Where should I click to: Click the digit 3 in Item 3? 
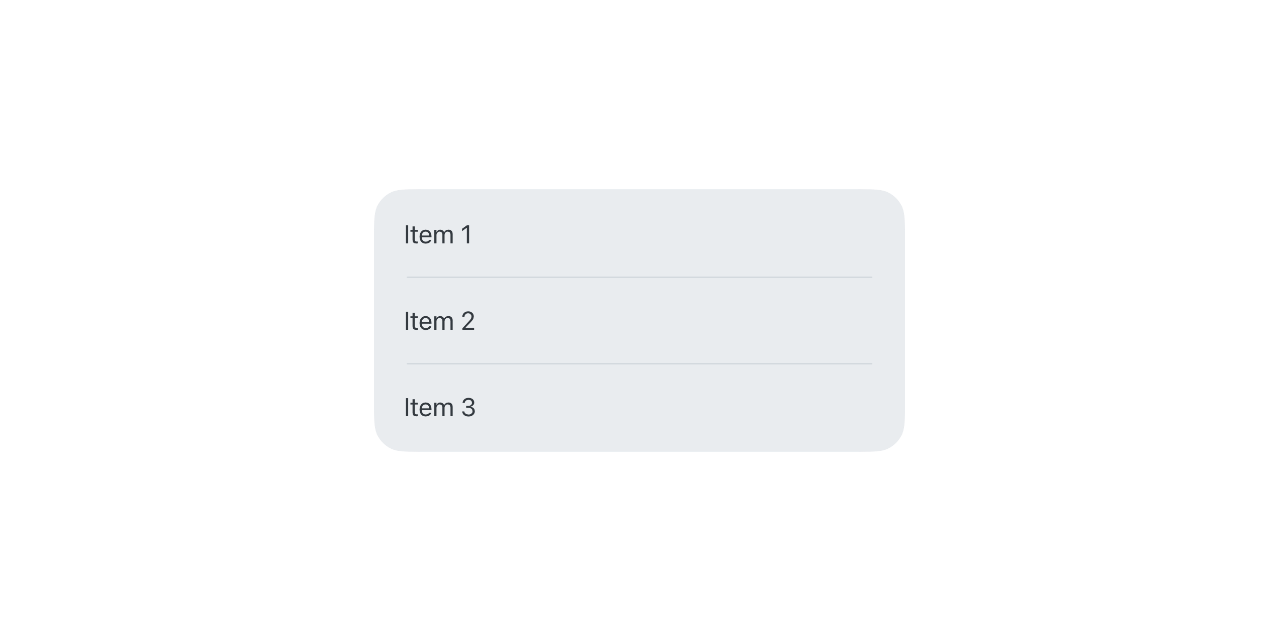[468, 408]
